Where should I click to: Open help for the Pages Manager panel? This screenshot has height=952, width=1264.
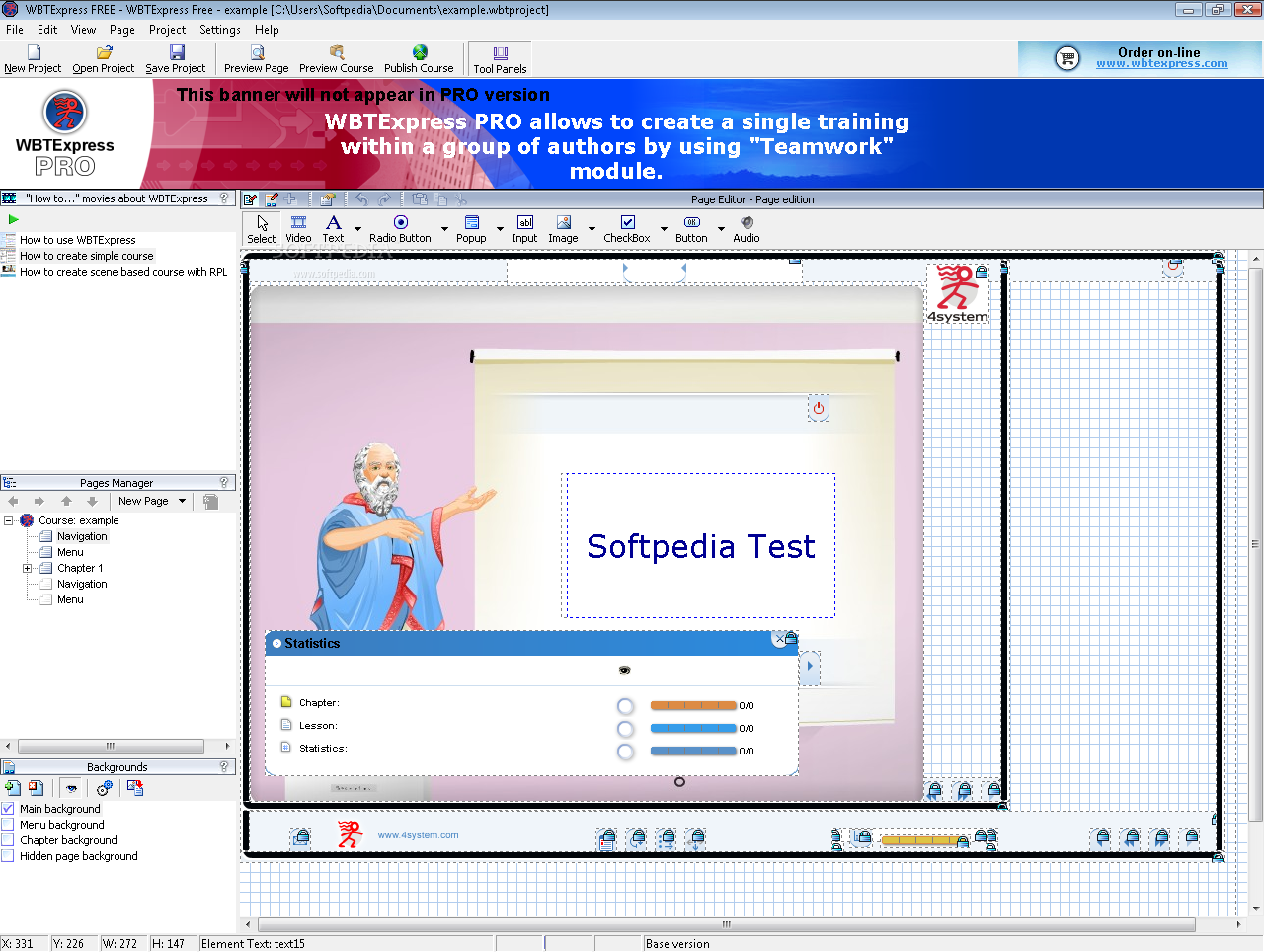click(224, 482)
